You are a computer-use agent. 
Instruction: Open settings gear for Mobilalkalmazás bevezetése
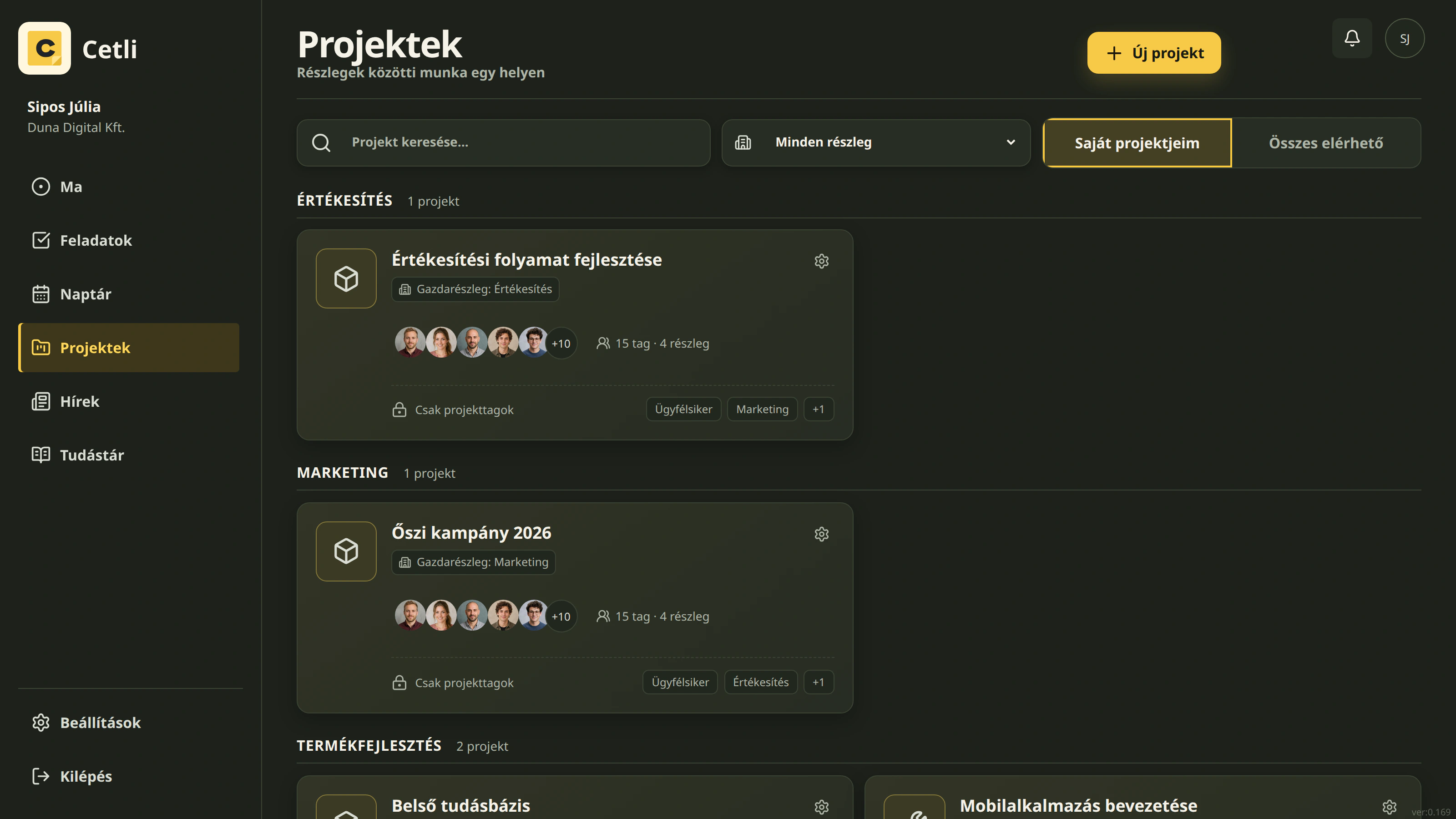coord(1389,807)
